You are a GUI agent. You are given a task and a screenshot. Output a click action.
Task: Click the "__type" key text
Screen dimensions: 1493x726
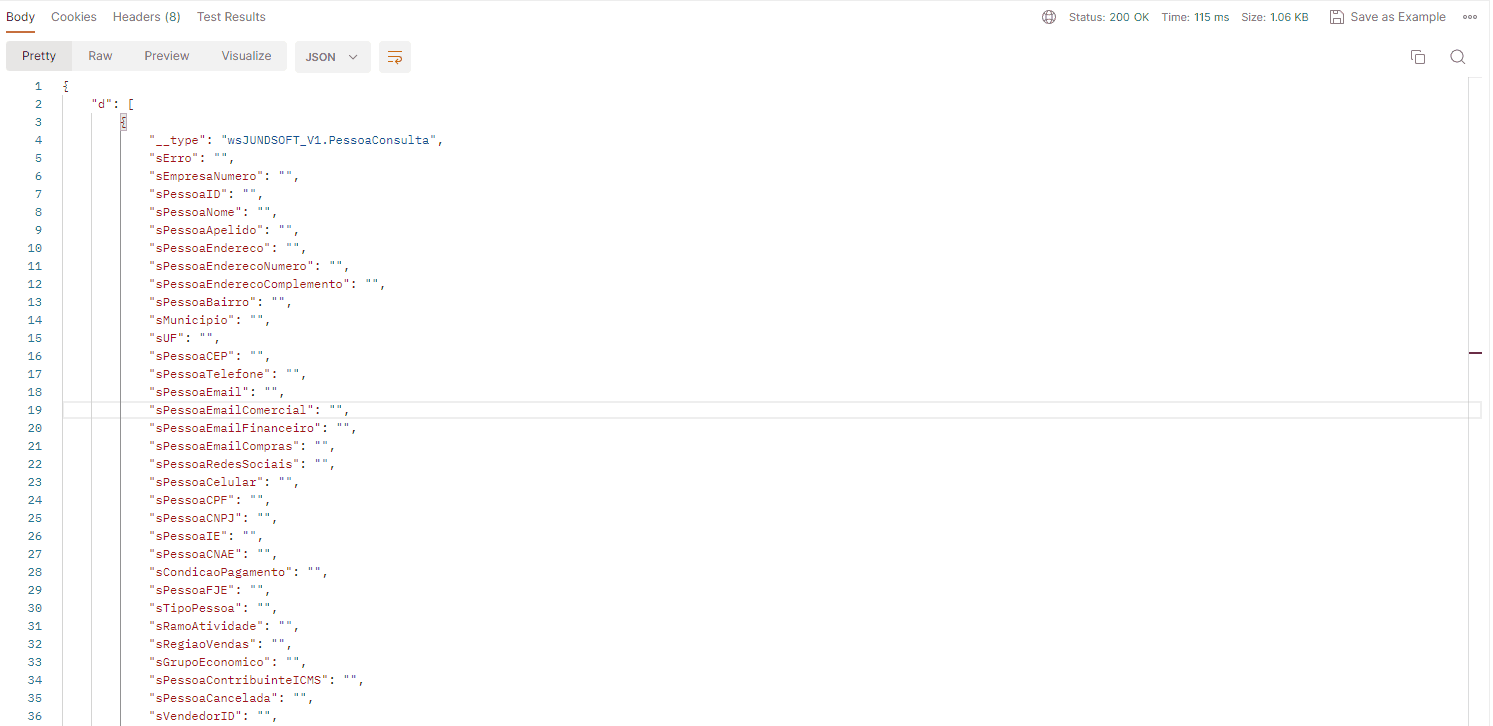pos(177,140)
